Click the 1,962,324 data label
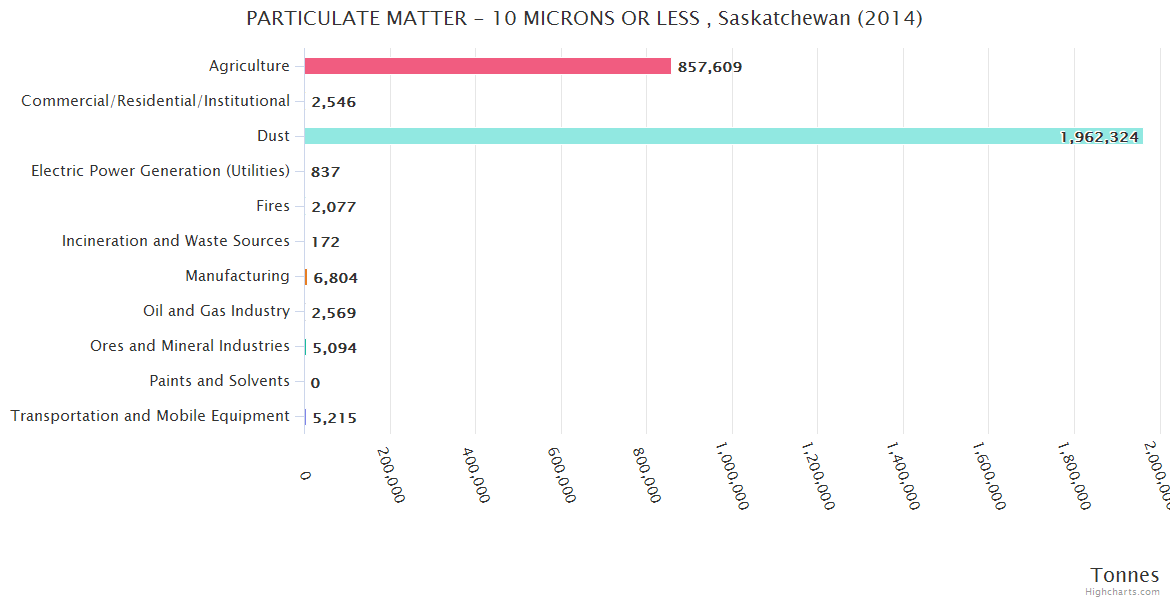Image resolution: width=1170 pixels, height=600 pixels. click(x=1099, y=137)
